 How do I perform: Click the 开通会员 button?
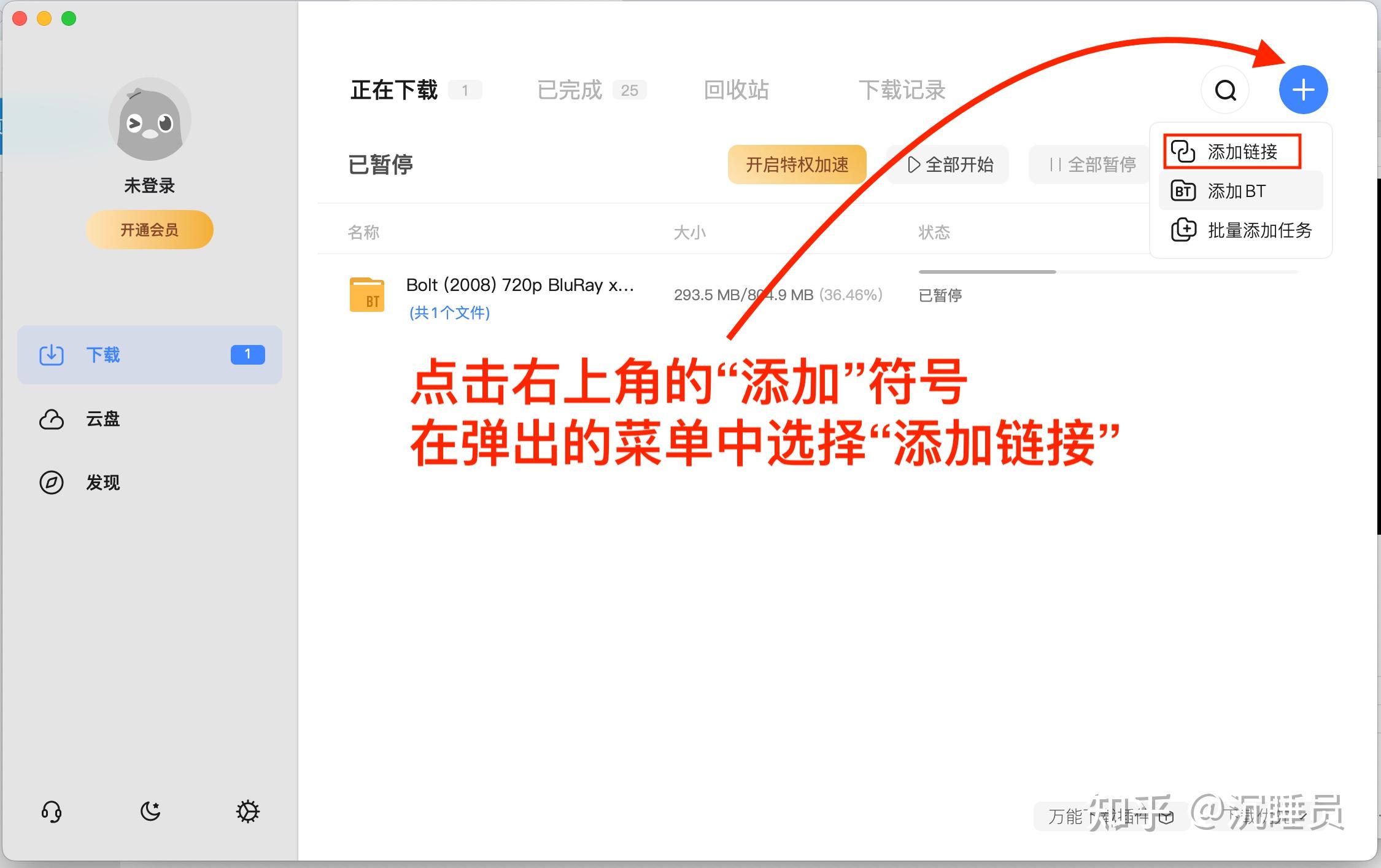point(150,230)
